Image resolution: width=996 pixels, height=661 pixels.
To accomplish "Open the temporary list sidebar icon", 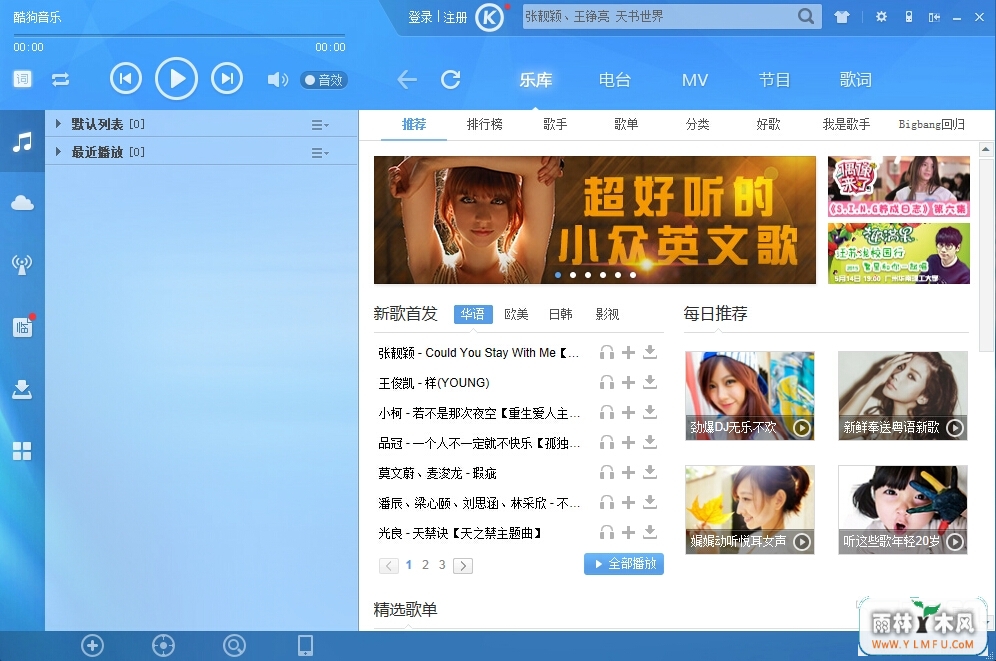I will click(x=23, y=326).
